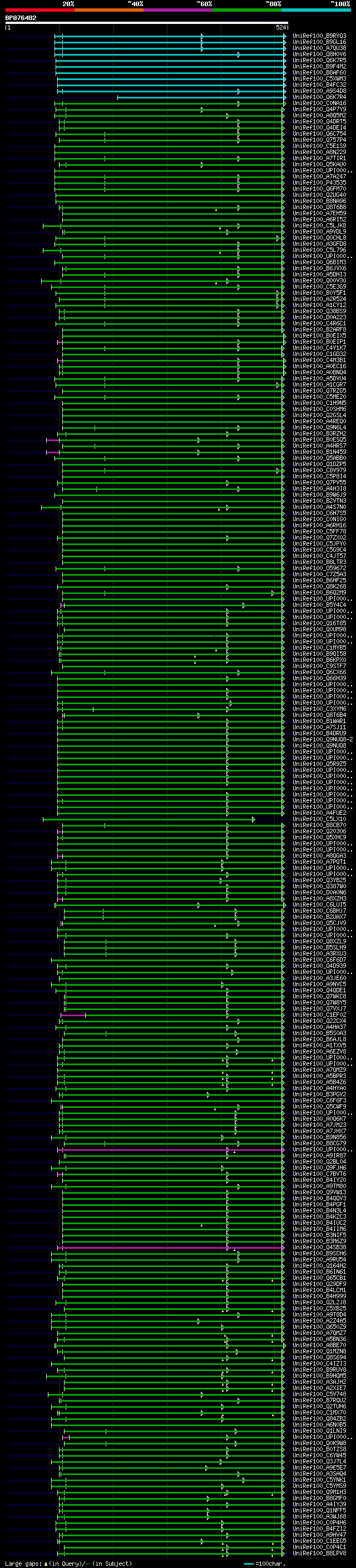The width and height of the screenshot is (356, 1568).
Task: Select the purple ~60% identity color segment
Action: (177, 10)
